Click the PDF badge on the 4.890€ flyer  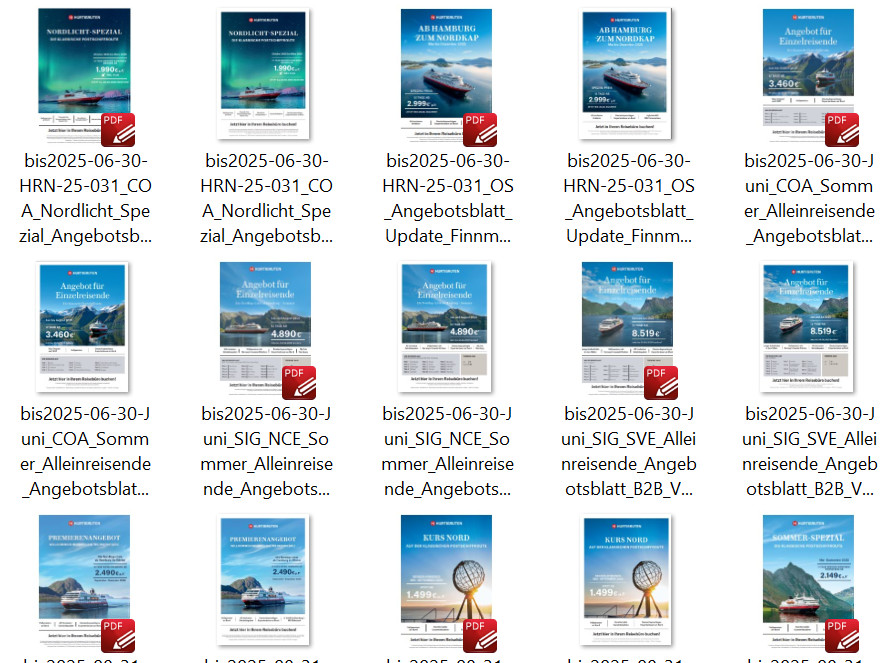299,383
